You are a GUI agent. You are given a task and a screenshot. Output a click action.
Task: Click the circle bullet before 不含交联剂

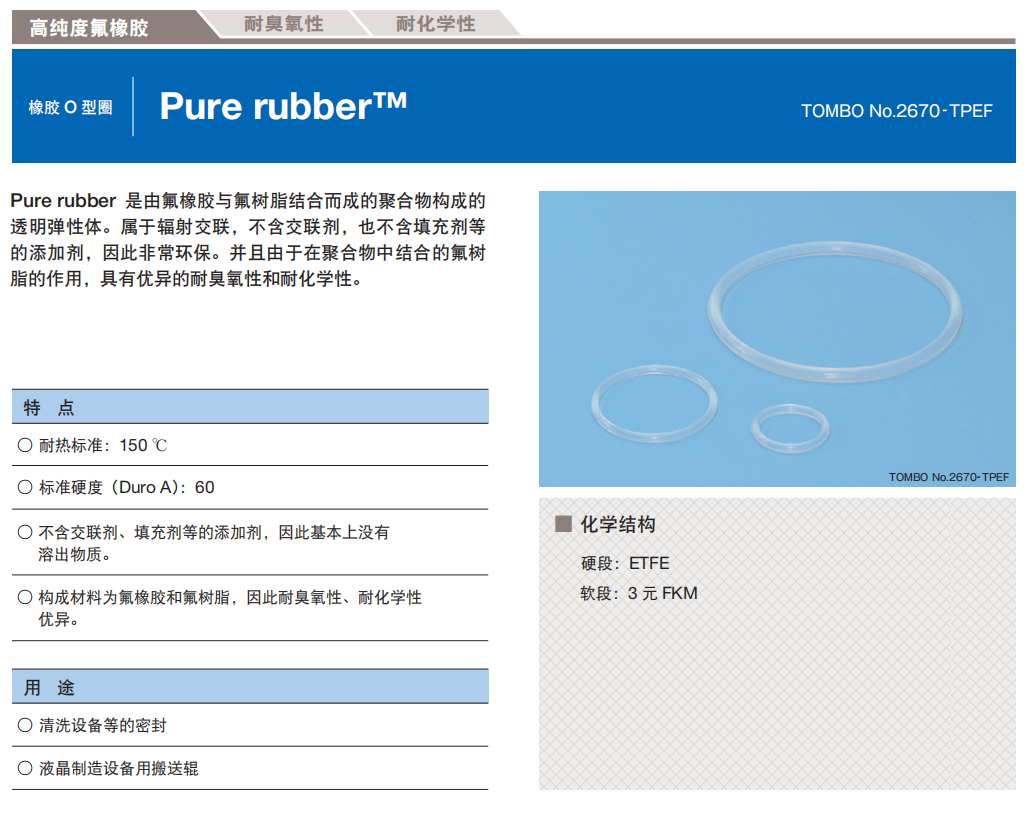pos(25,532)
